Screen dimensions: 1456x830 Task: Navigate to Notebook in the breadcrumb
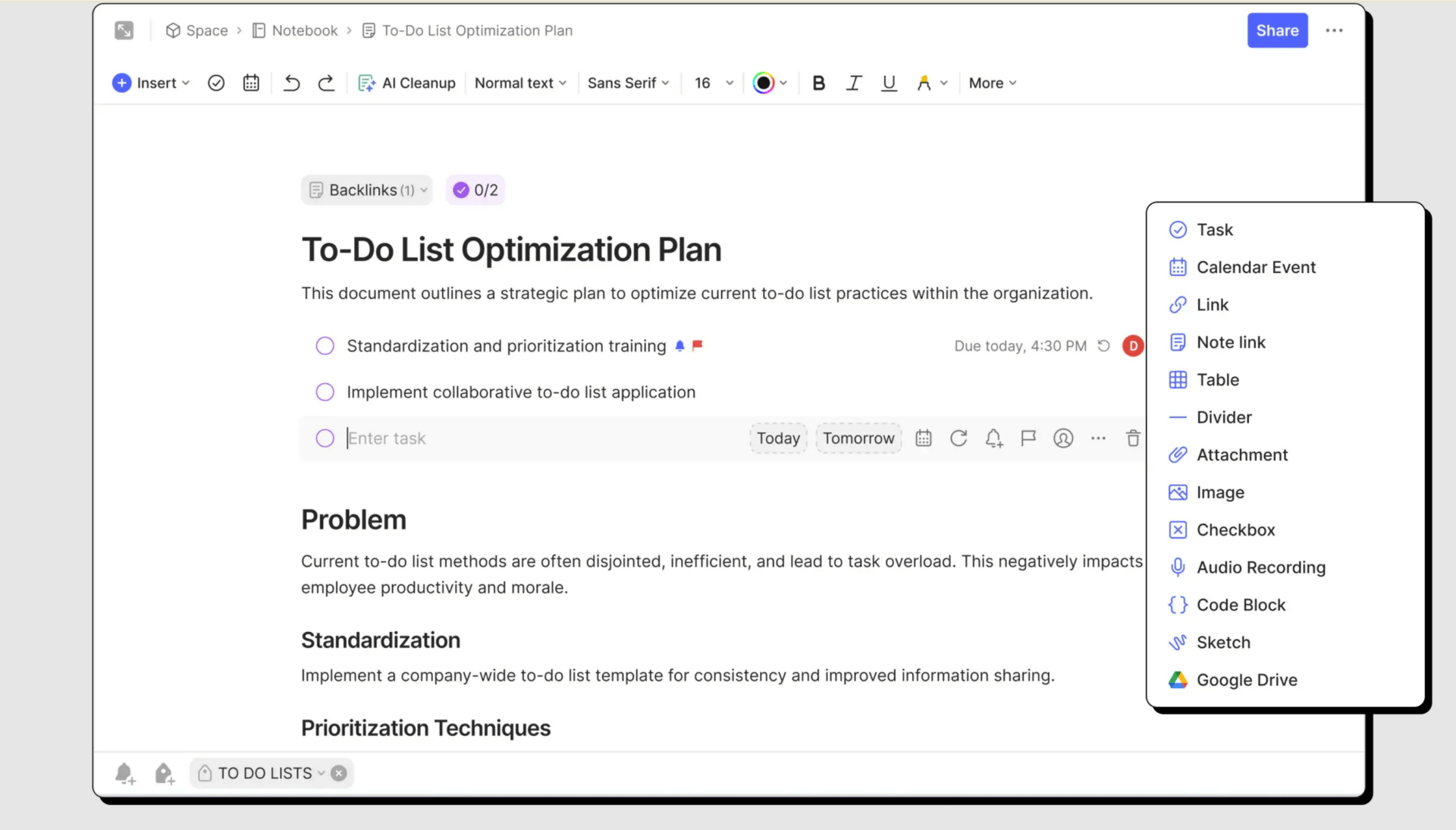303,30
